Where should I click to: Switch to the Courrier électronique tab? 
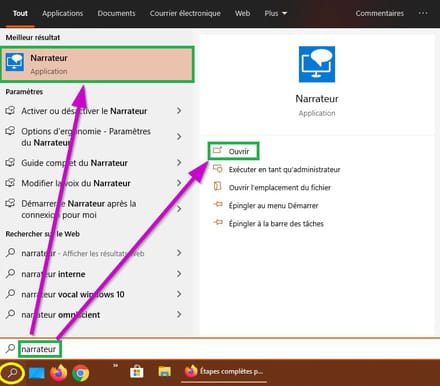click(x=185, y=13)
